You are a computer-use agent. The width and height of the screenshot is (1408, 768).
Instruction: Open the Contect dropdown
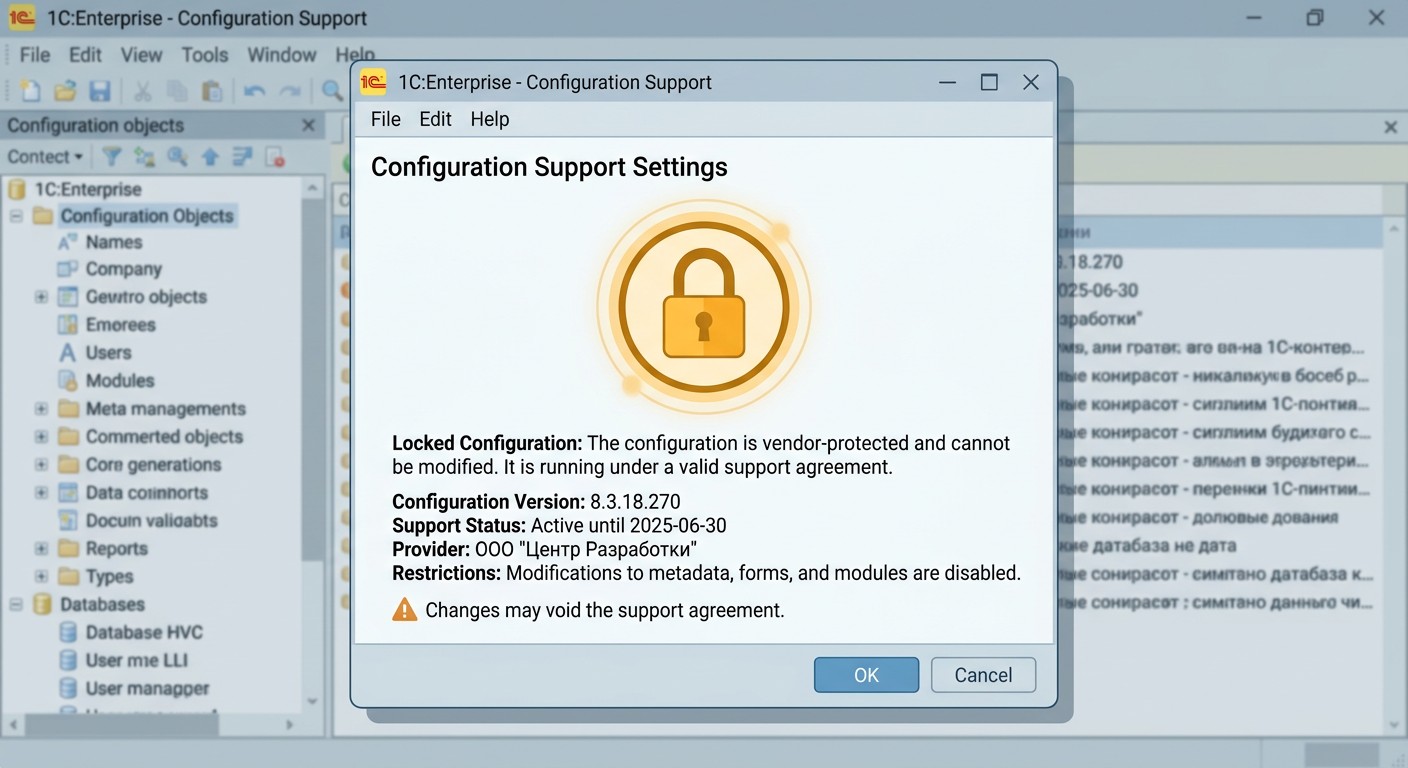45,157
